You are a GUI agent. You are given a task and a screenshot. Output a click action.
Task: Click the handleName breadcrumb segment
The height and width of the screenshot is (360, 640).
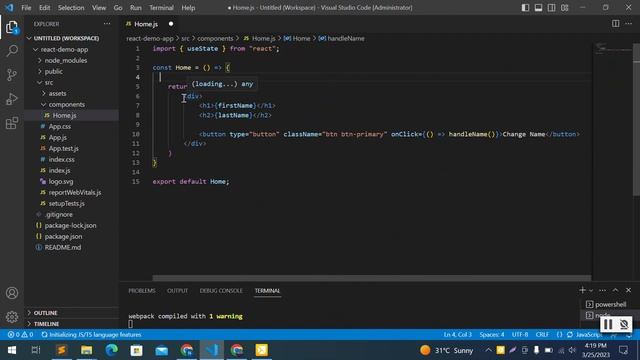pos(346,38)
